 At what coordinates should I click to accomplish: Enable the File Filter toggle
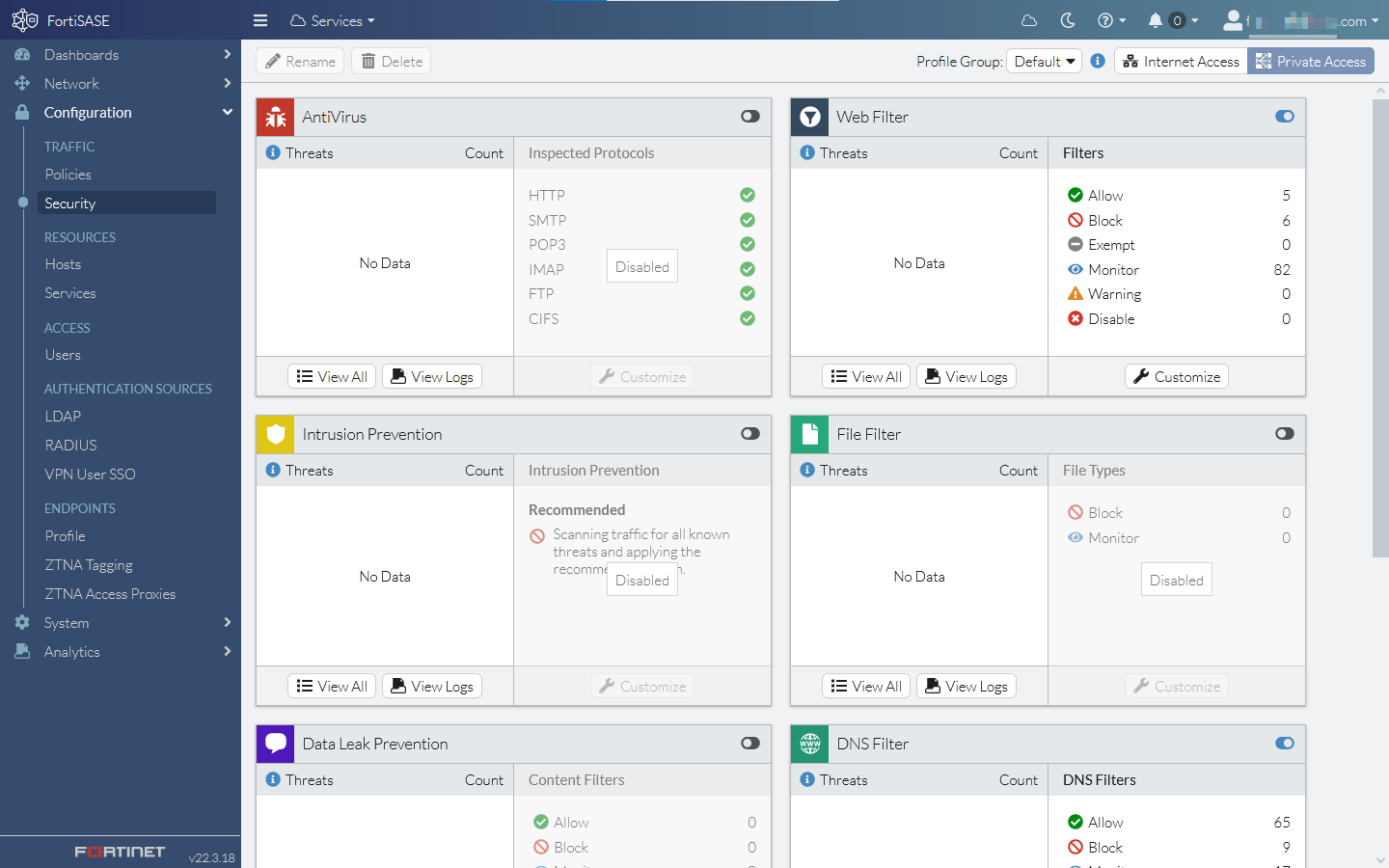[1285, 433]
